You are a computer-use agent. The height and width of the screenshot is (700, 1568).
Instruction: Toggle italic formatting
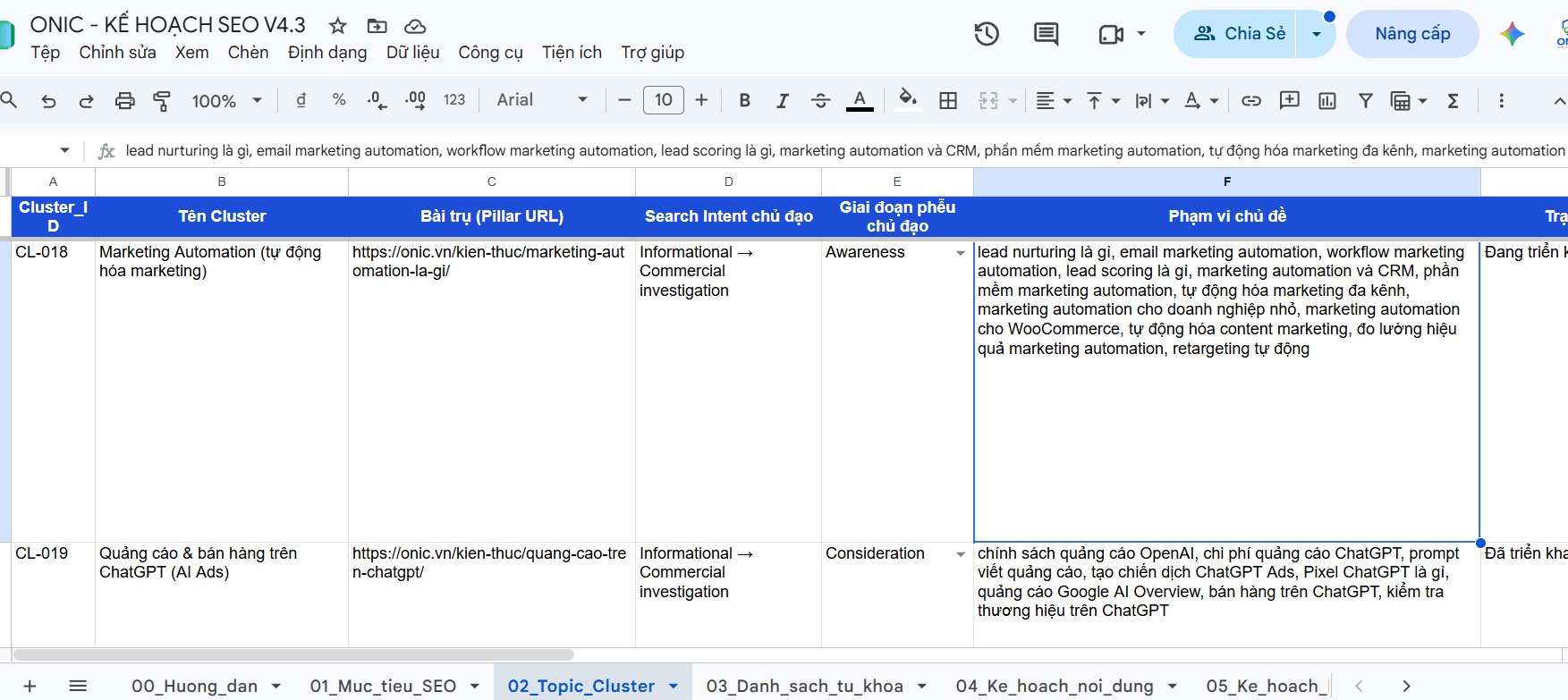pos(783,101)
